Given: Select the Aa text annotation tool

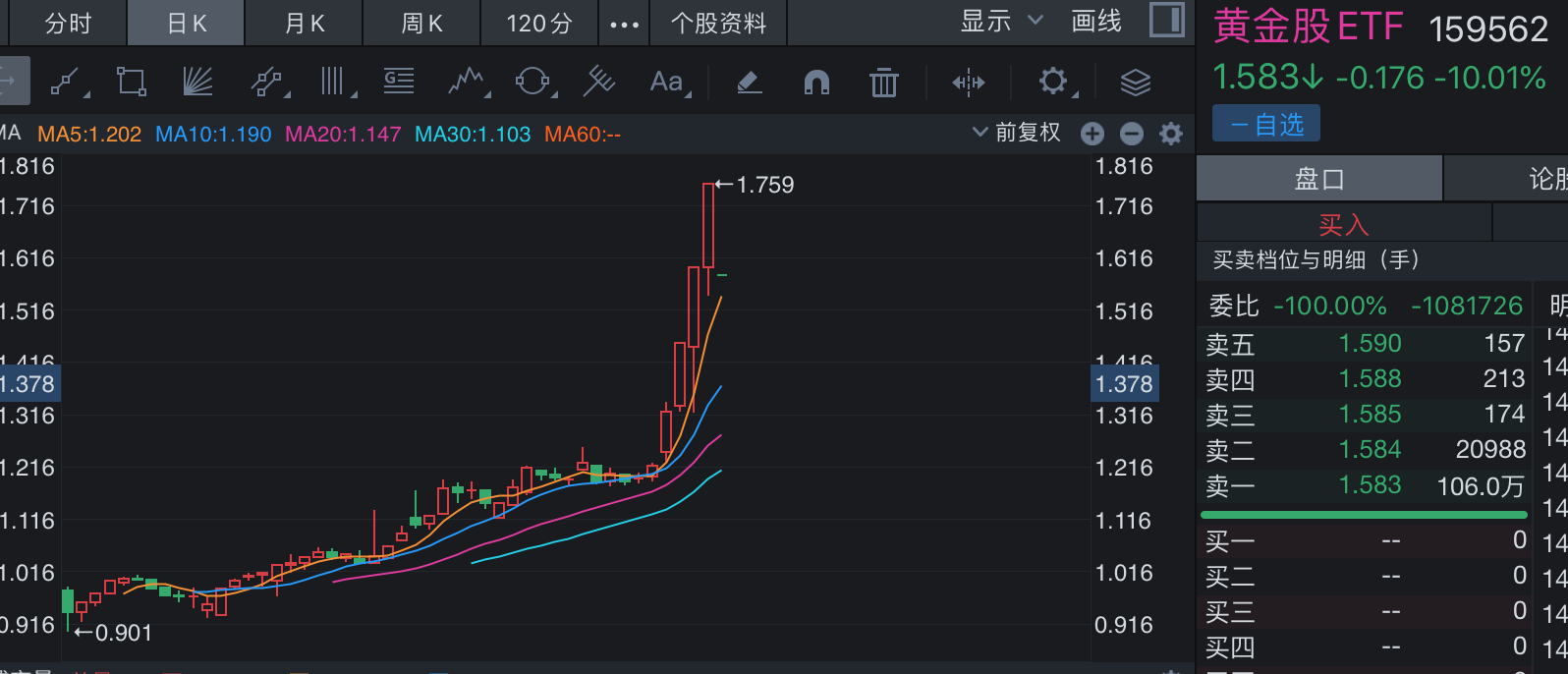Looking at the screenshot, I should (668, 82).
